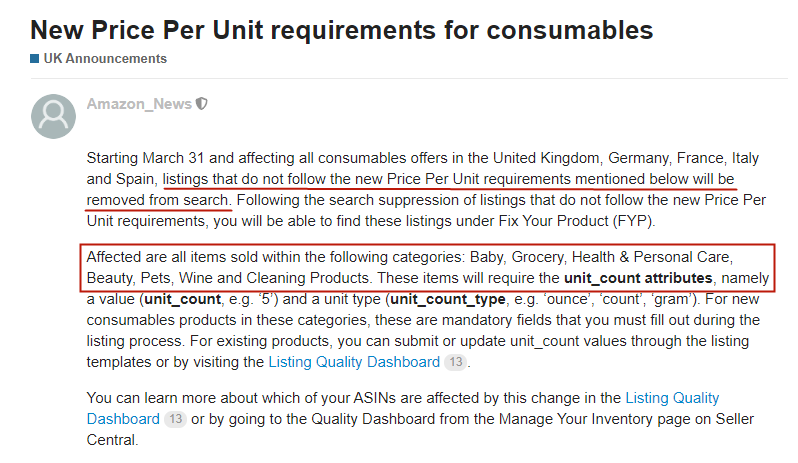Click the bold "unit_count_type" term

pos(445,298)
